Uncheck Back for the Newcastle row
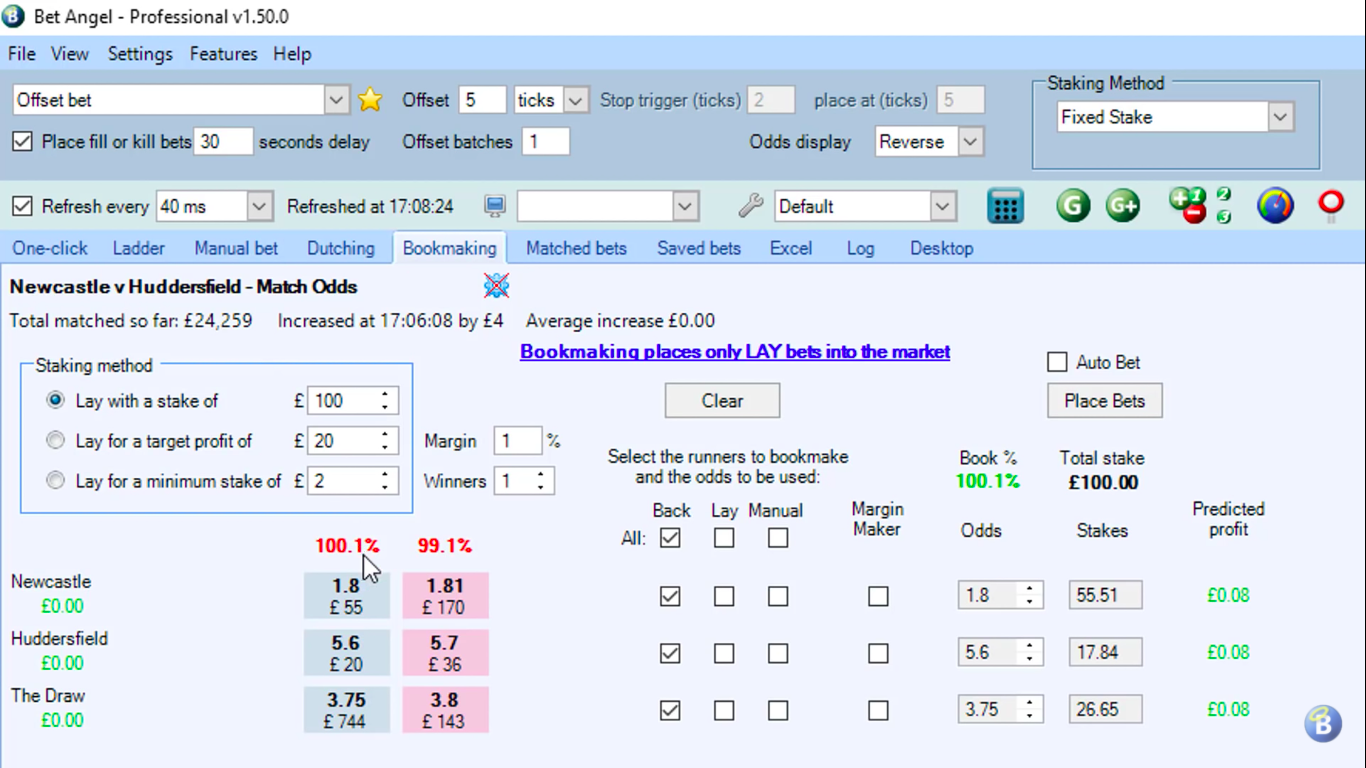 pyautogui.click(x=670, y=596)
